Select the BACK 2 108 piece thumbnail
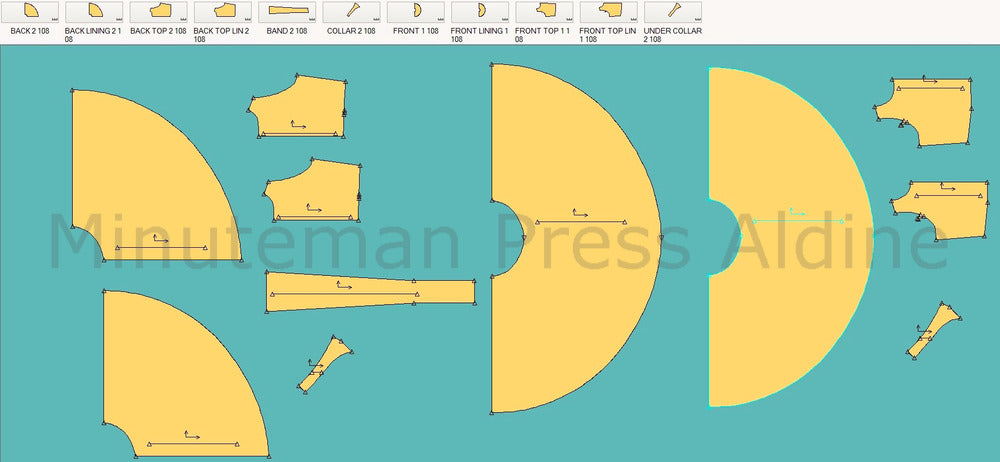This screenshot has width=1000, height=462. point(30,12)
